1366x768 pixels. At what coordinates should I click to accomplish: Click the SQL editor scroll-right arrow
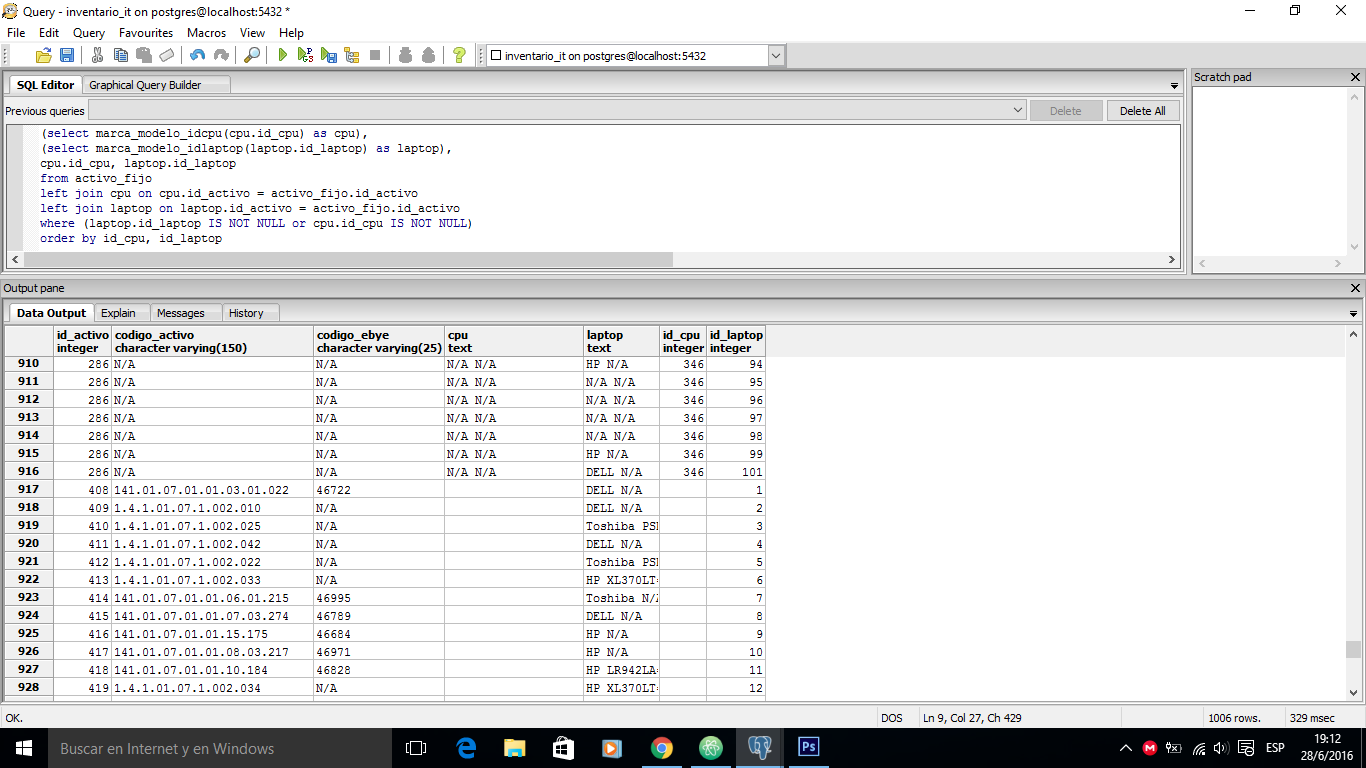tap(1173, 260)
